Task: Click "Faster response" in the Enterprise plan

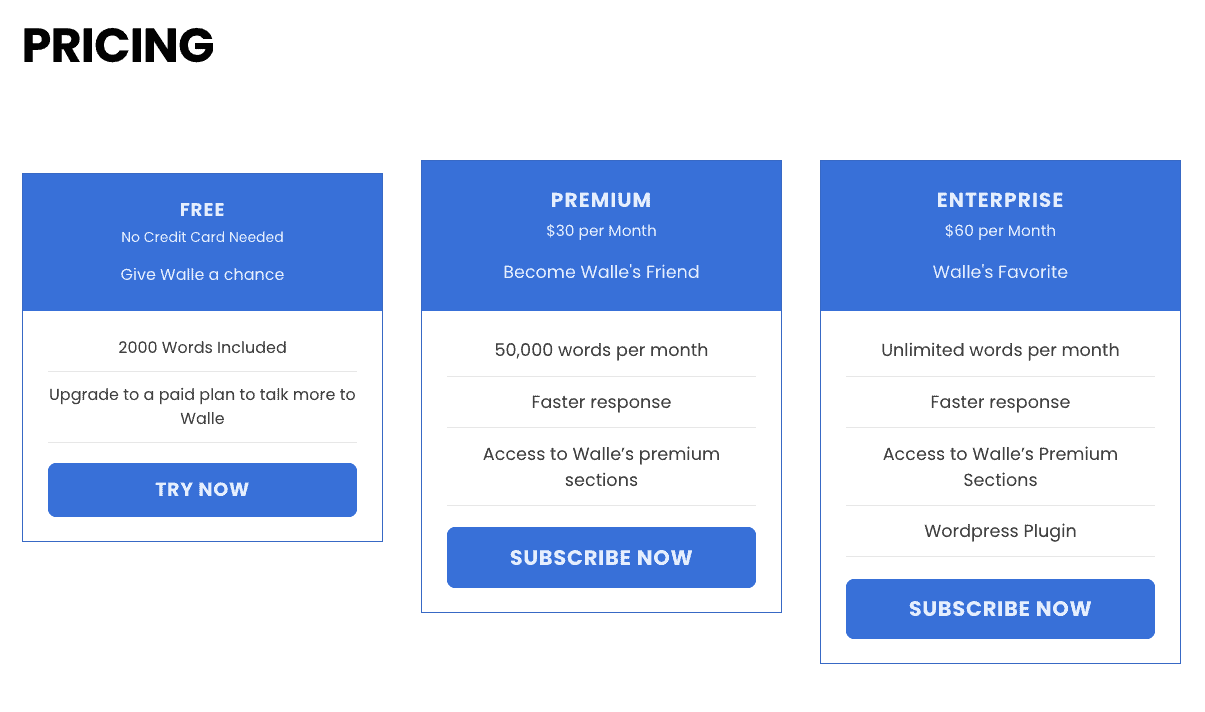Action: [x=1000, y=402]
